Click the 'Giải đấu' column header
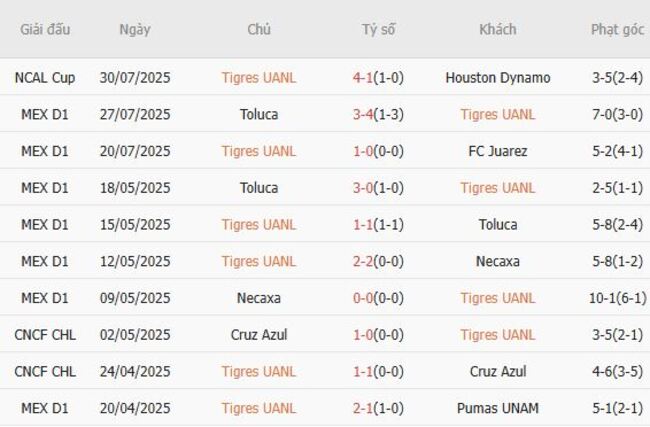 [x=45, y=29]
